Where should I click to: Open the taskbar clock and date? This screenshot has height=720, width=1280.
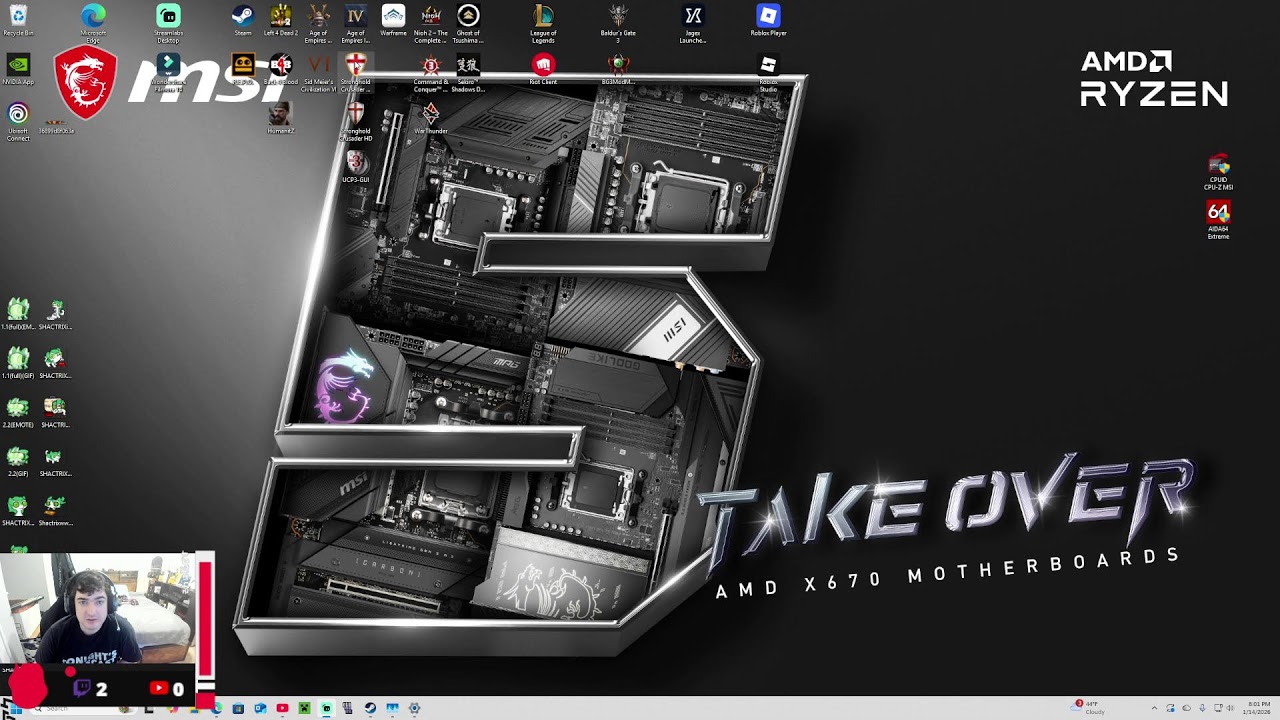(1258, 707)
